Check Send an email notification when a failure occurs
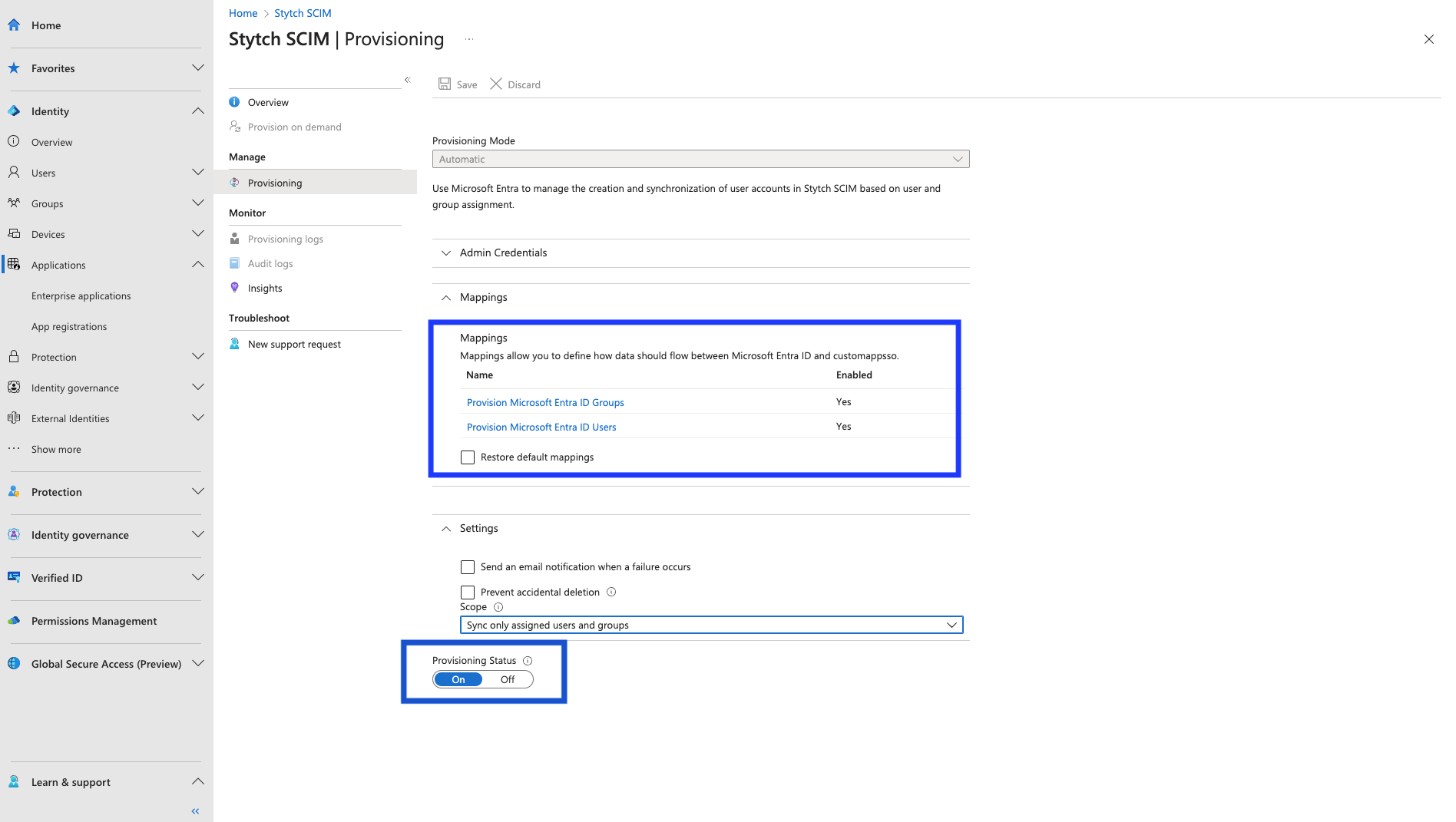Screen dimensions: 1456x822 [468, 566]
